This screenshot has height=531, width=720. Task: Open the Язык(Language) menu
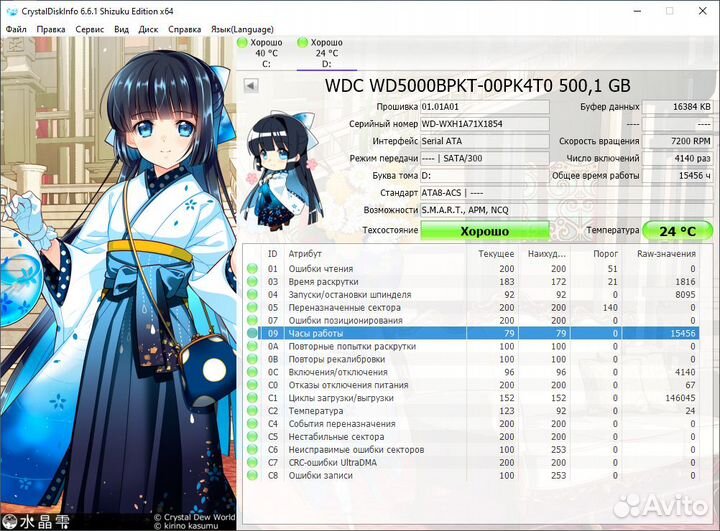[242, 29]
